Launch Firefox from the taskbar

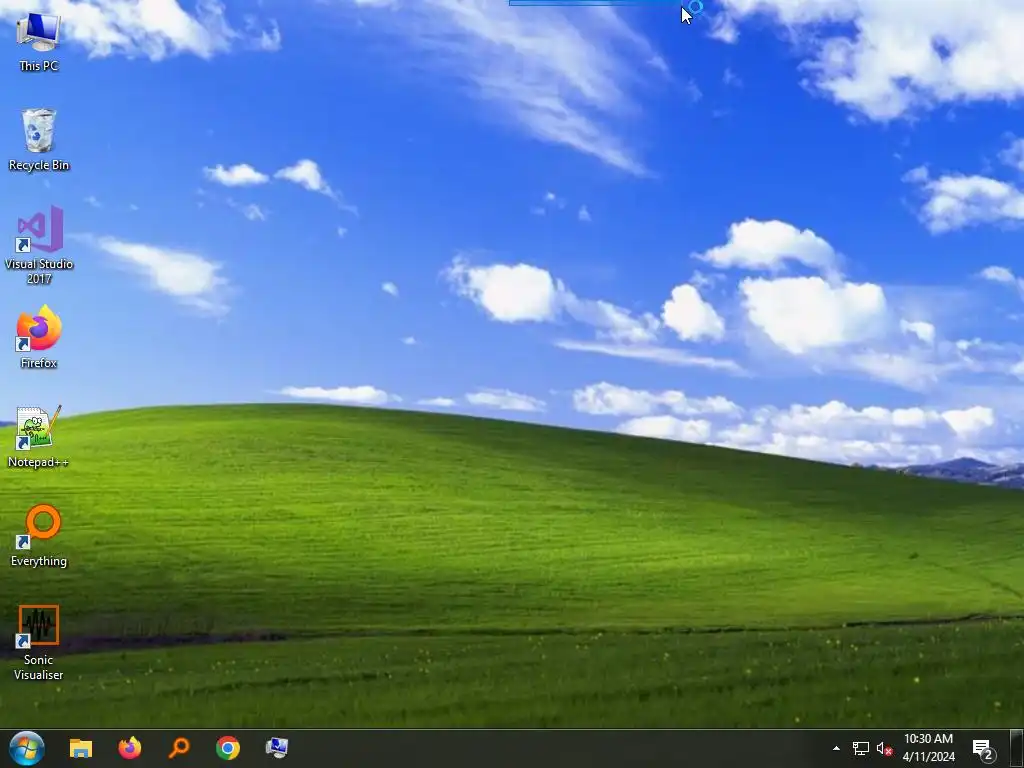(130, 748)
